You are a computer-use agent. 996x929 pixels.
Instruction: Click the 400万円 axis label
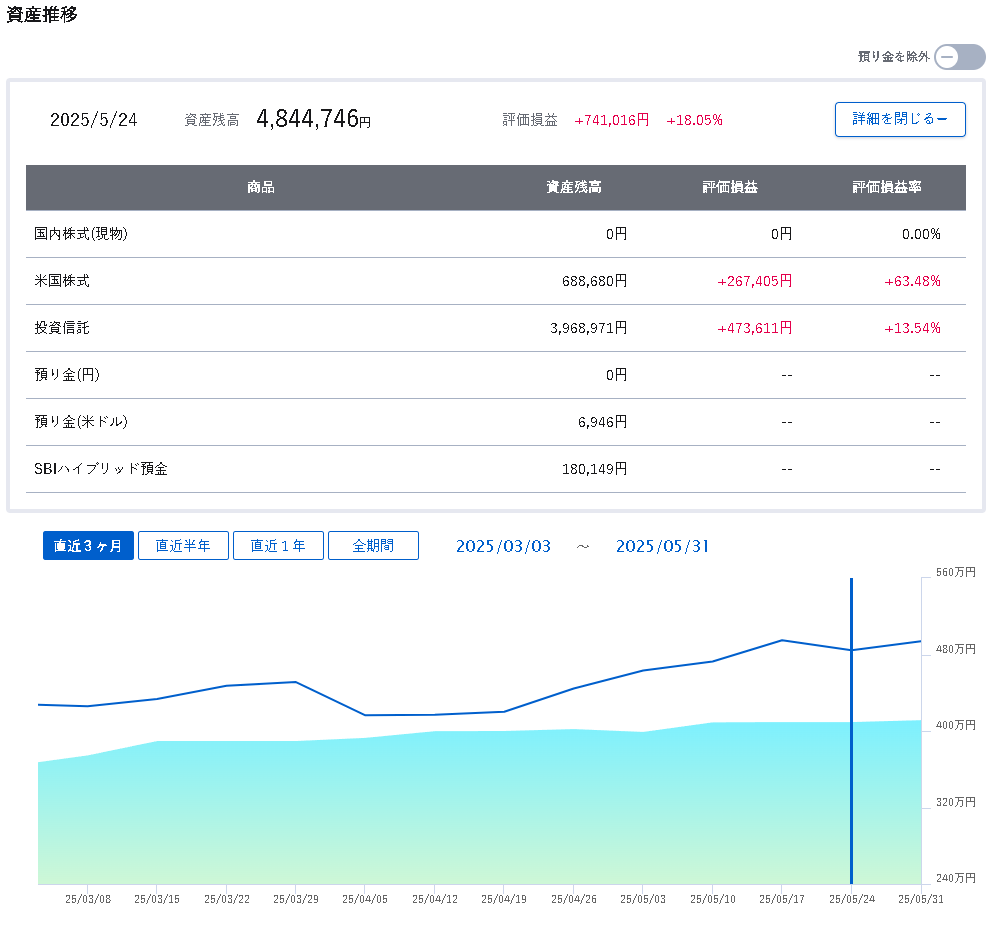pyautogui.click(x=955, y=725)
